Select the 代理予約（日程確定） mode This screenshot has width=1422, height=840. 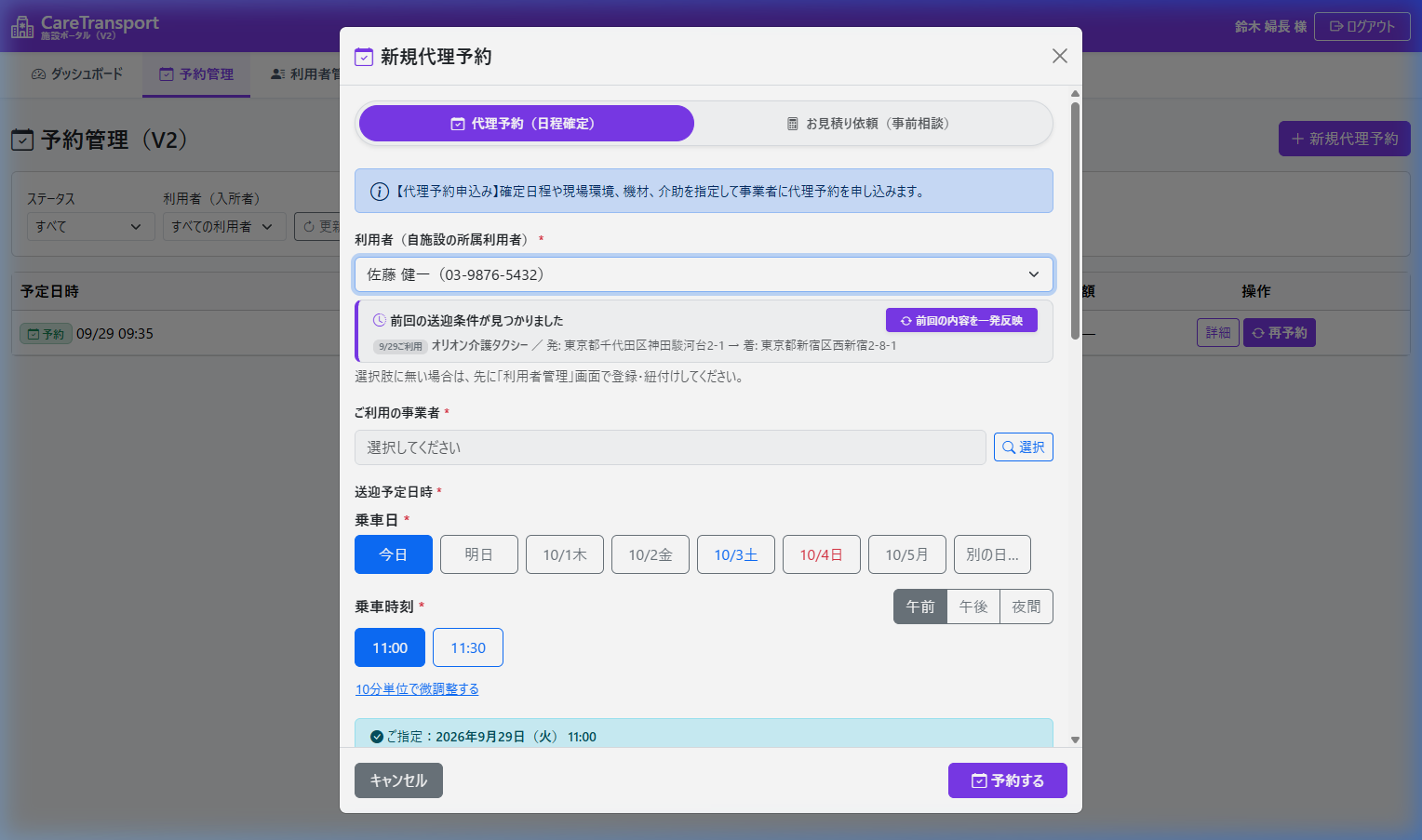pos(527,124)
